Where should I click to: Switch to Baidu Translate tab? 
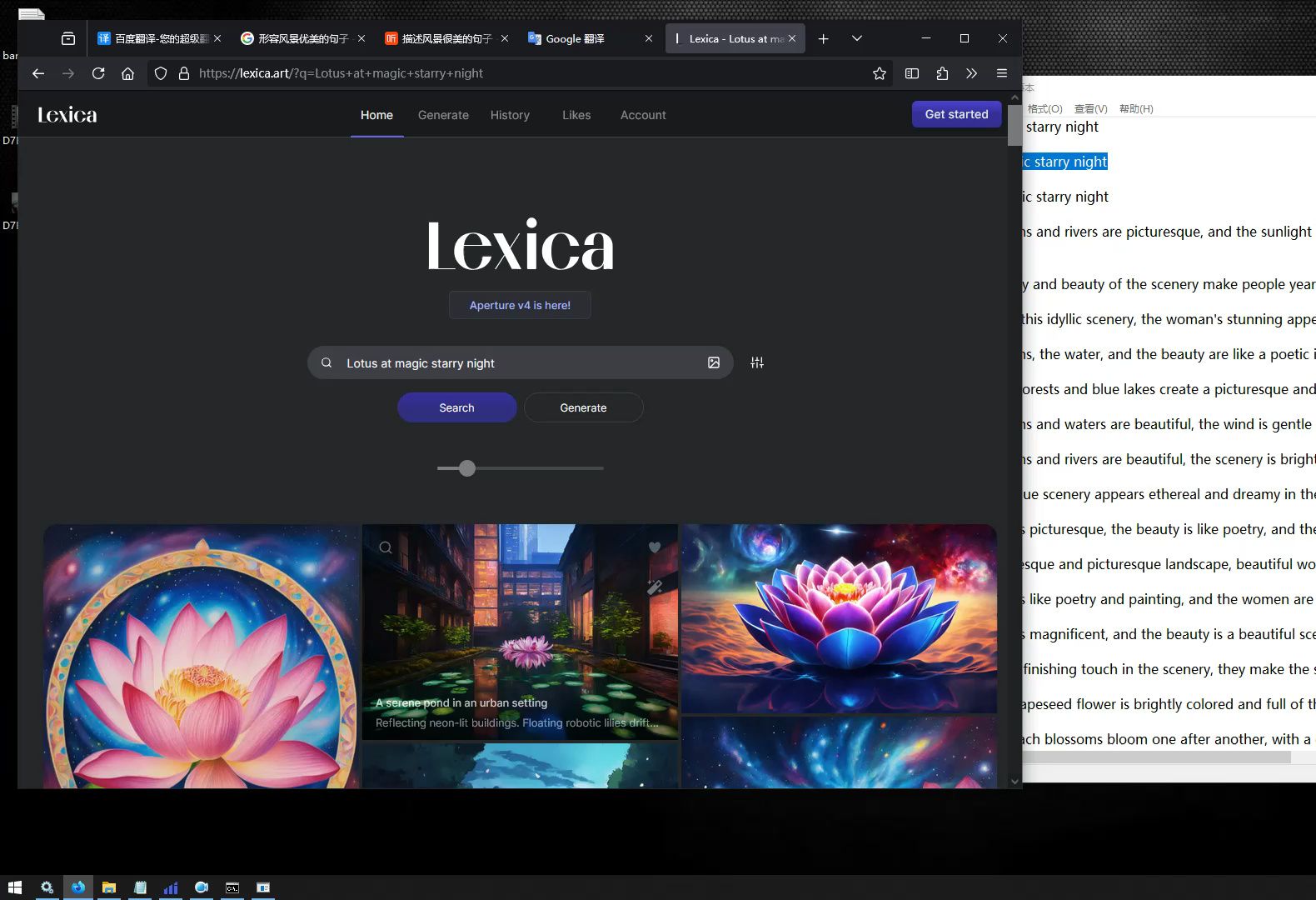pos(160,38)
